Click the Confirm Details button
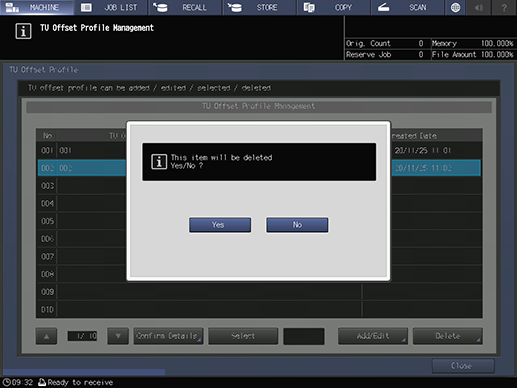517x388 pixels. coord(168,336)
